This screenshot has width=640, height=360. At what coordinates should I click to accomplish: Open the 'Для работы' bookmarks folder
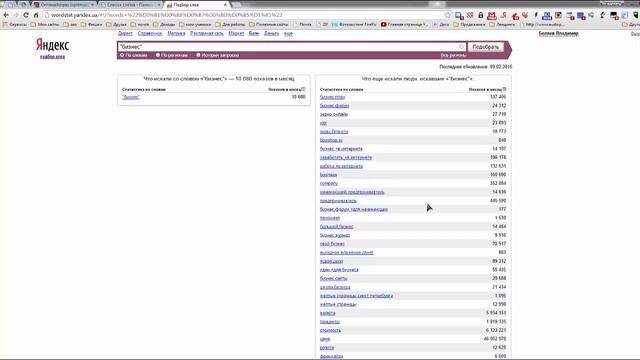click(230, 24)
